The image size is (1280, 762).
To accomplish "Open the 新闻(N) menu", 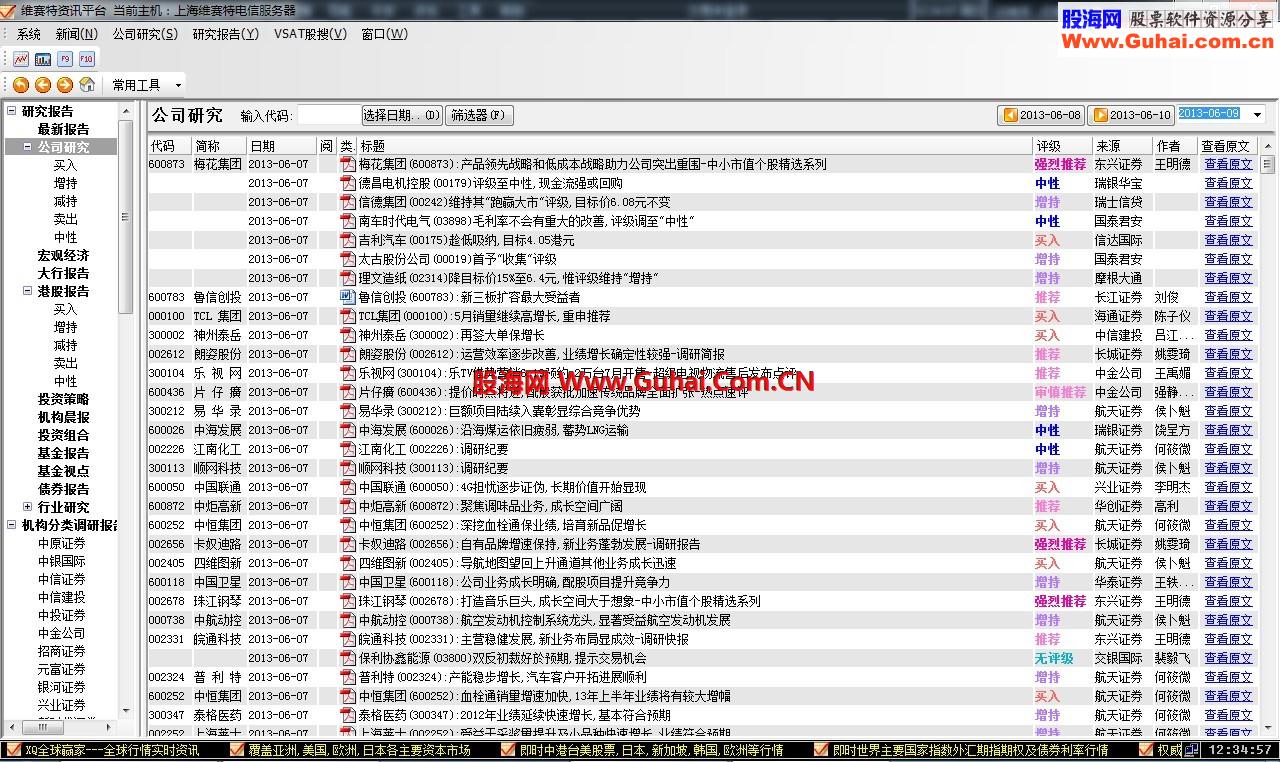I will point(77,34).
